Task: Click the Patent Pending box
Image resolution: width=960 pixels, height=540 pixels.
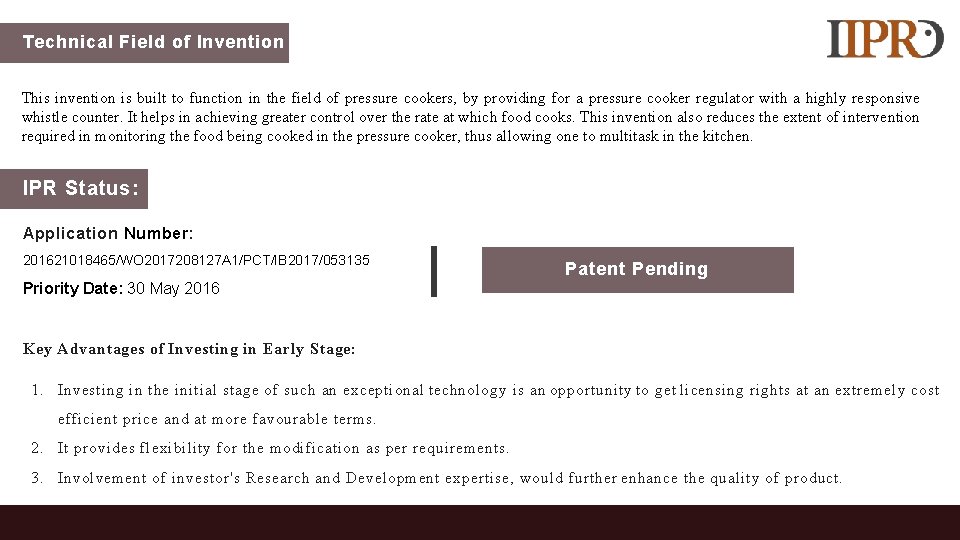Action: (637, 270)
